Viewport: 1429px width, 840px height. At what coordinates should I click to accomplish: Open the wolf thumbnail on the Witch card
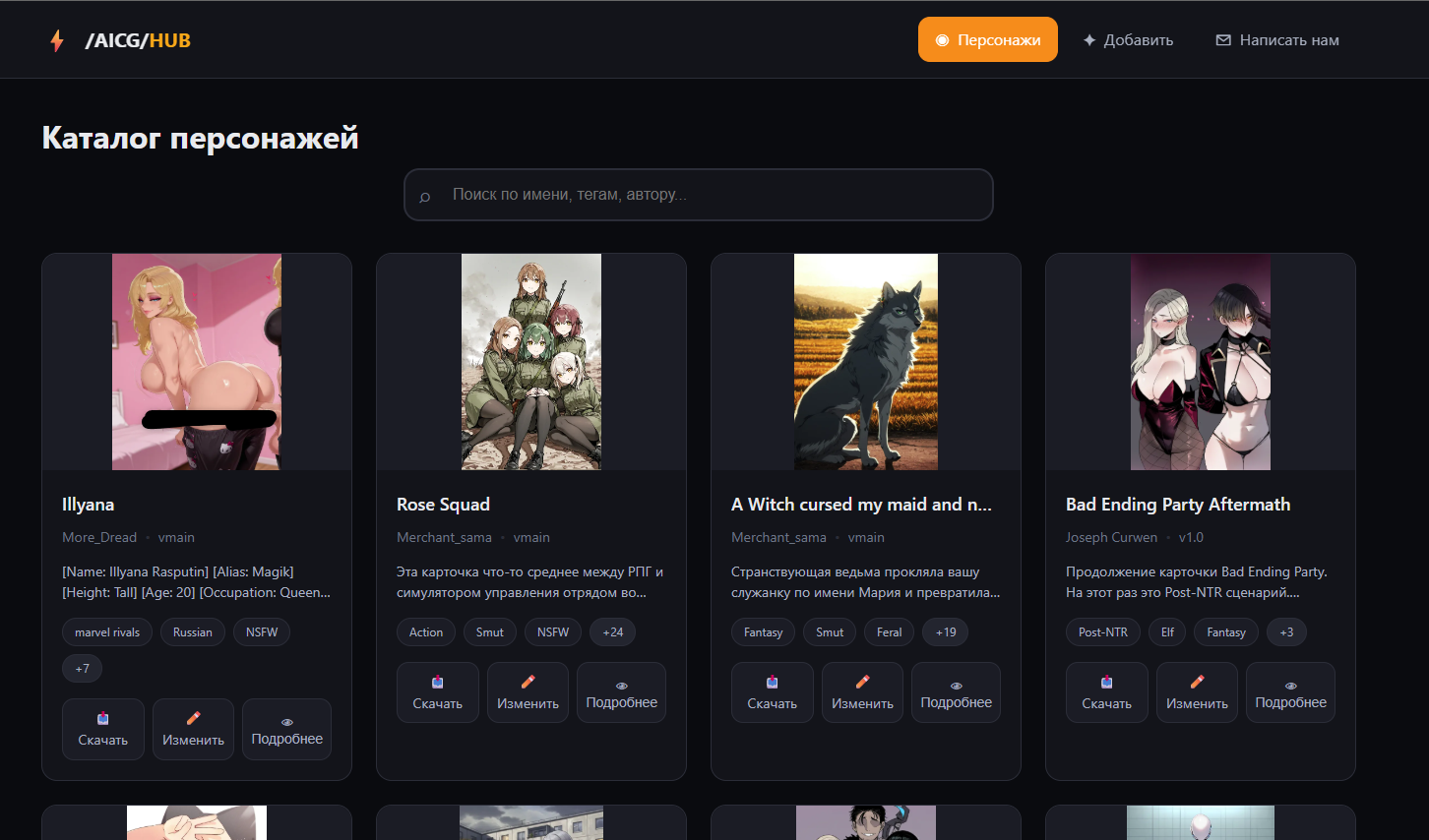[866, 362]
